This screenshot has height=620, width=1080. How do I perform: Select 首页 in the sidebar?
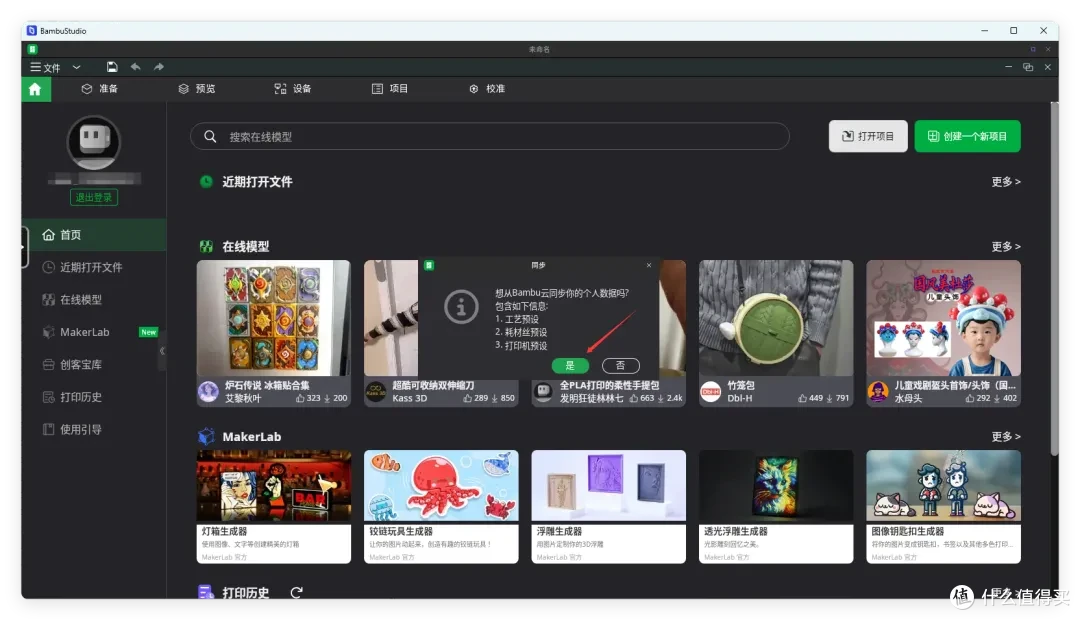[x=94, y=235]
